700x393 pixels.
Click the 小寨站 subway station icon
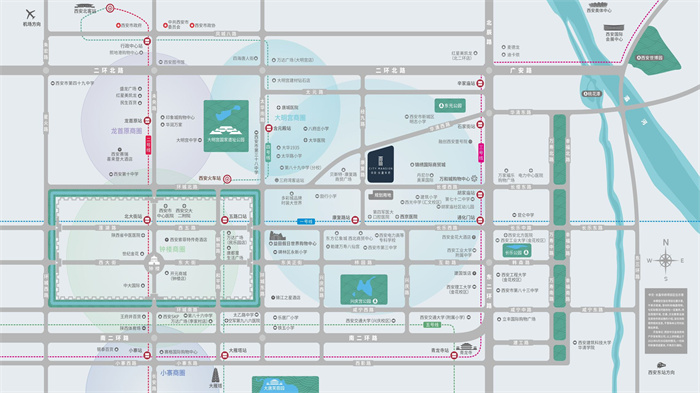click(147, 355)
